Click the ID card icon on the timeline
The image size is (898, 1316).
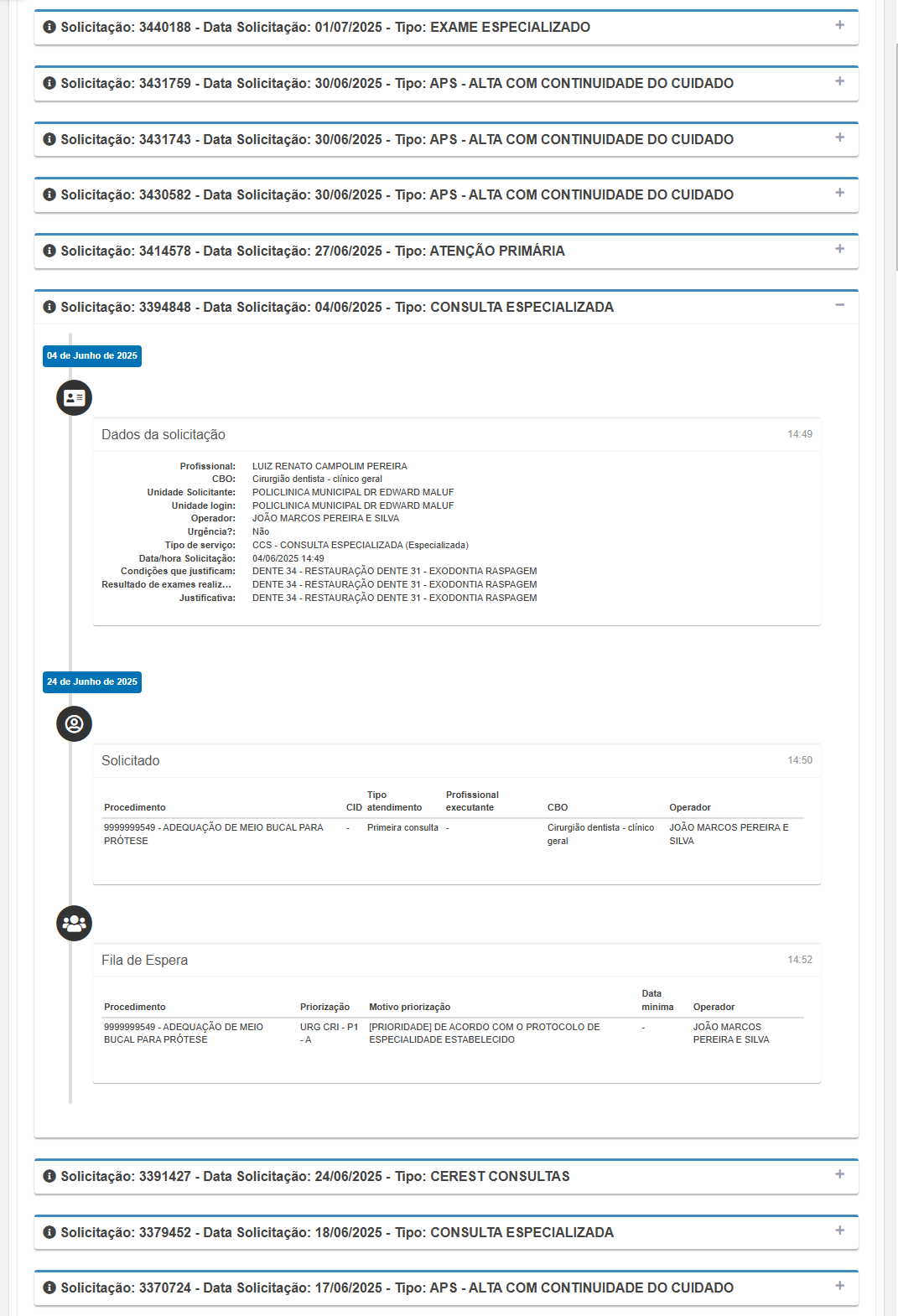[74, 397]
